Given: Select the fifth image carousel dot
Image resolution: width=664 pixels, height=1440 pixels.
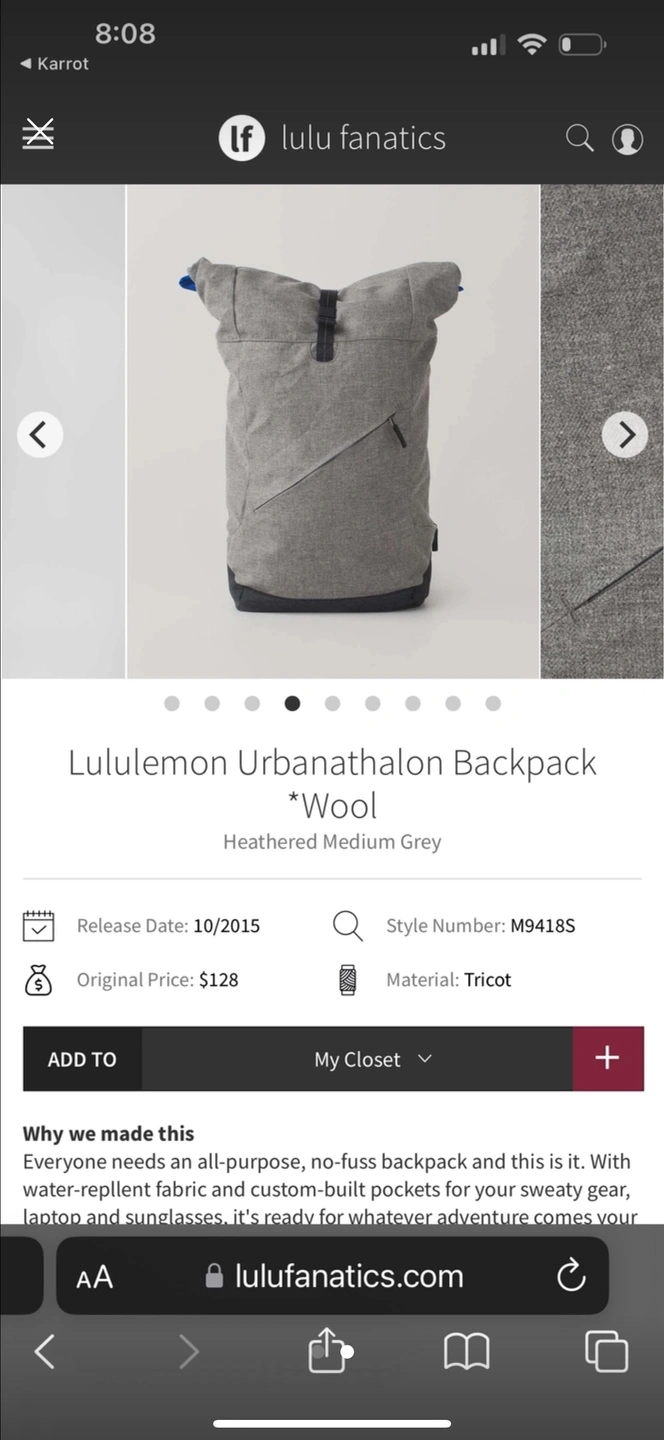Looking at the screenshot, I should point(332,704).
